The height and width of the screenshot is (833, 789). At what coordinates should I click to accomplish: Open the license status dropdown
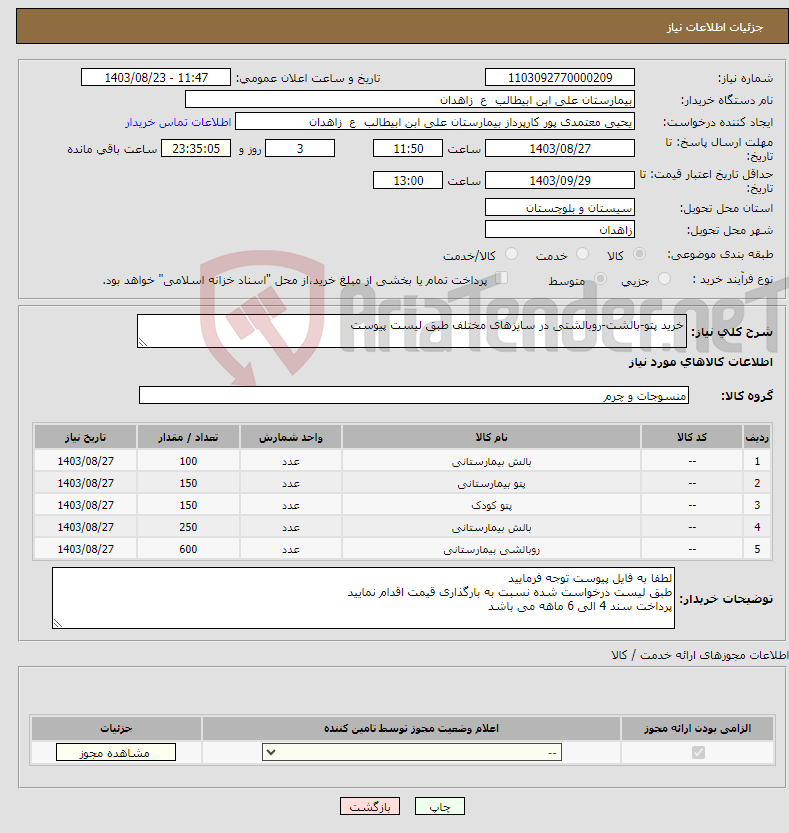click(x=412, y=752)
